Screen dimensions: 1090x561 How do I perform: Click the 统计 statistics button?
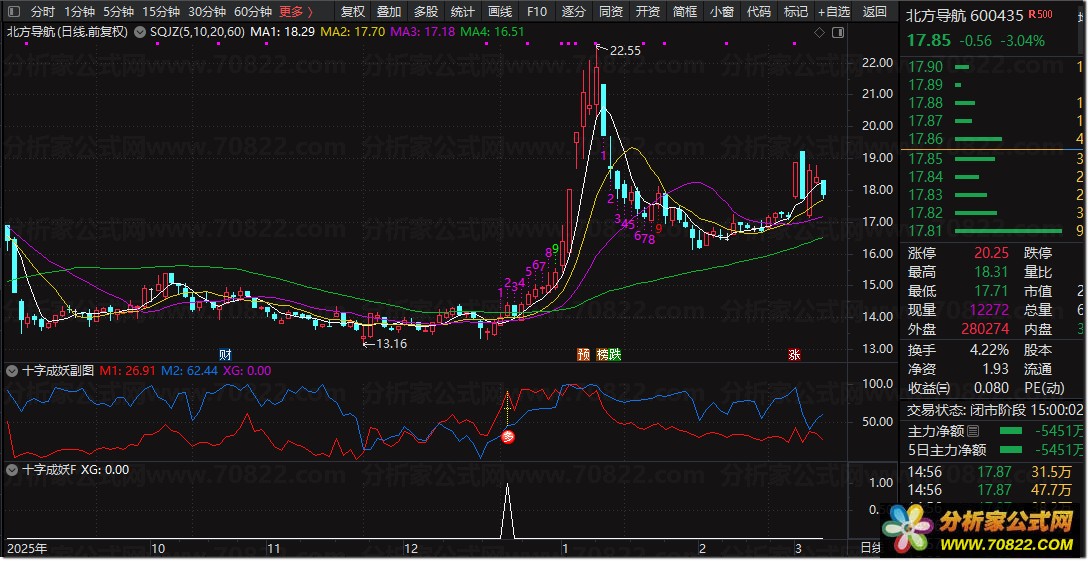tap(462, 11)
